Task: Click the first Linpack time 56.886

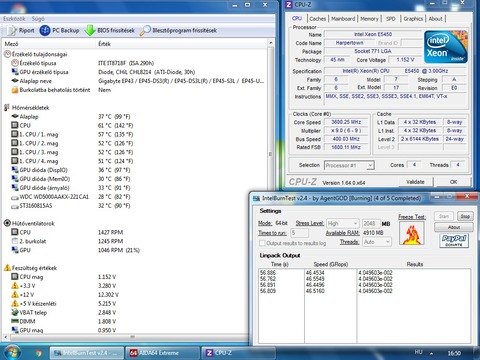Action: click(x=268, y=273)
